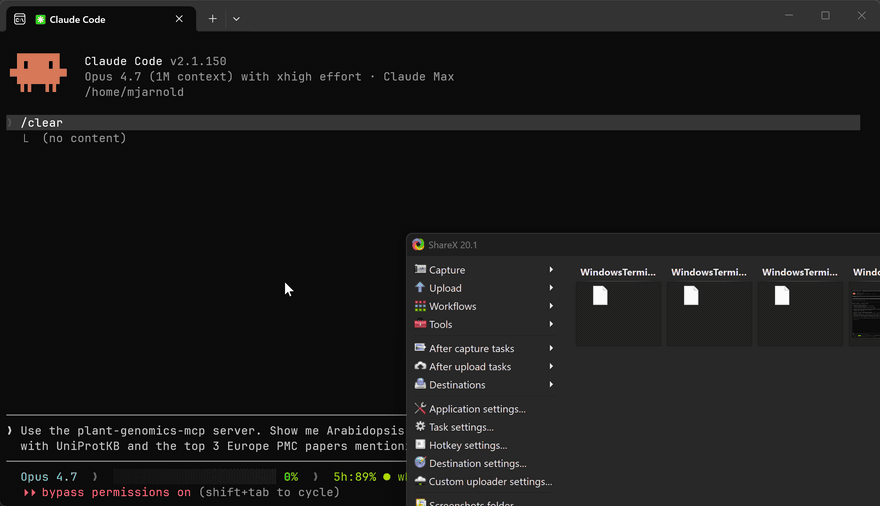880x506 pixels.
Task: Click the Workflows grid icon
Action: click(420, 306)
